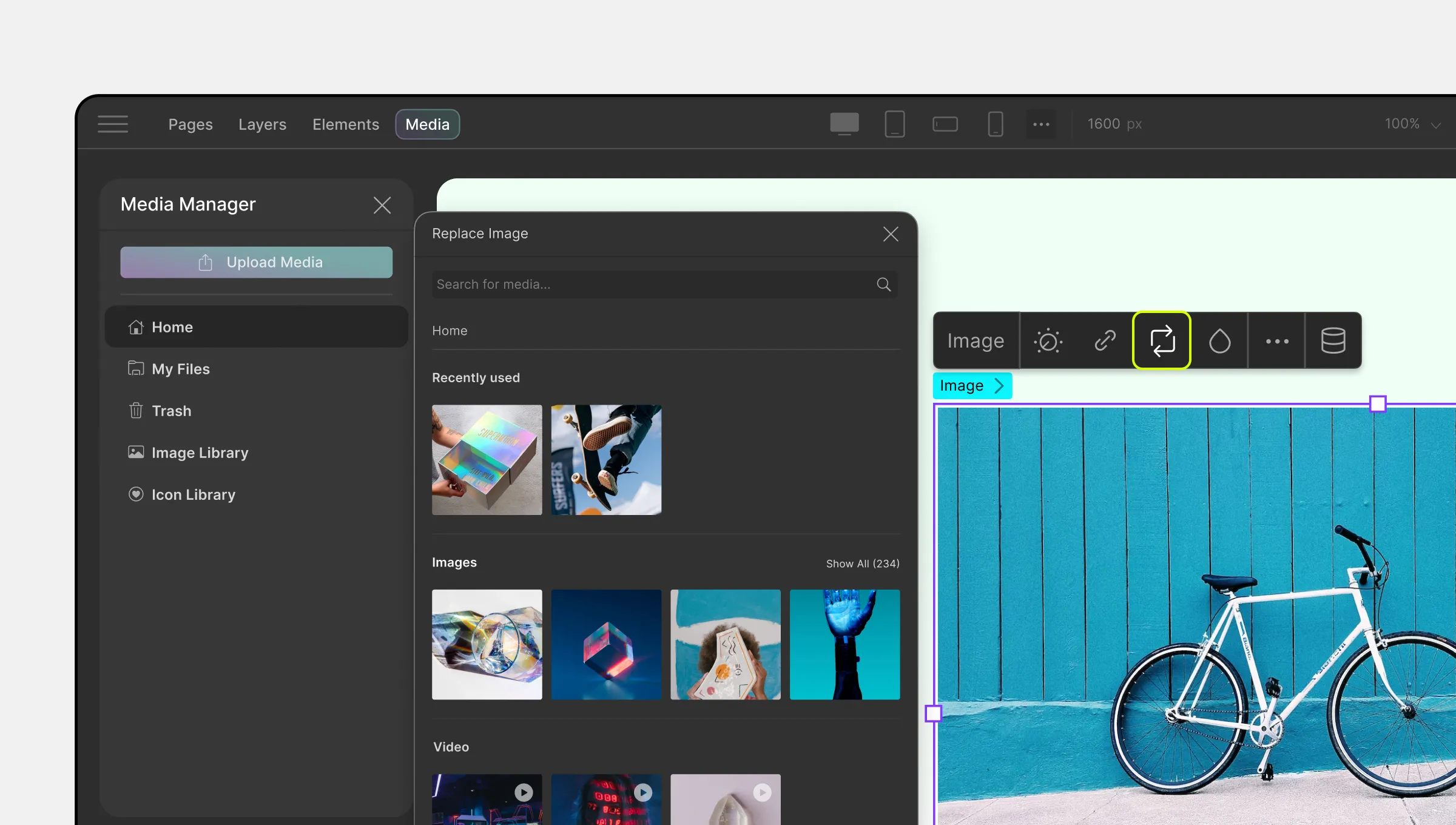Select My Files in sidebar
Image resolution: width=1456 pixels, height=825 pixels.
180,369
